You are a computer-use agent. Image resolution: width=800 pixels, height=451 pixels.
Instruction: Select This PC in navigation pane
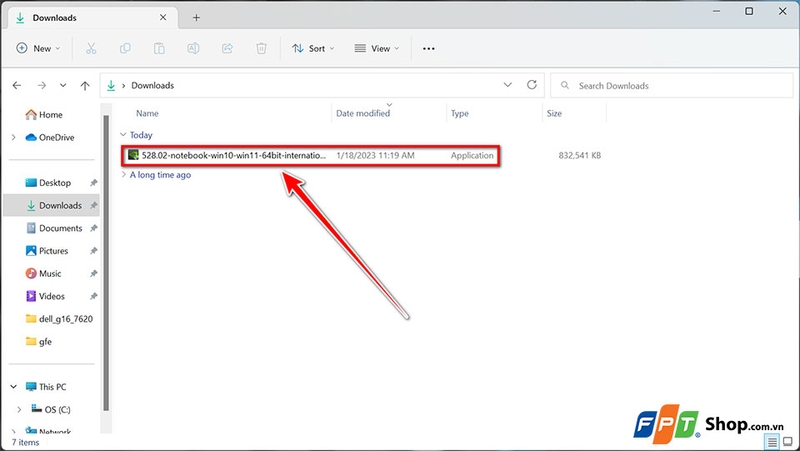tap(46, 387)
